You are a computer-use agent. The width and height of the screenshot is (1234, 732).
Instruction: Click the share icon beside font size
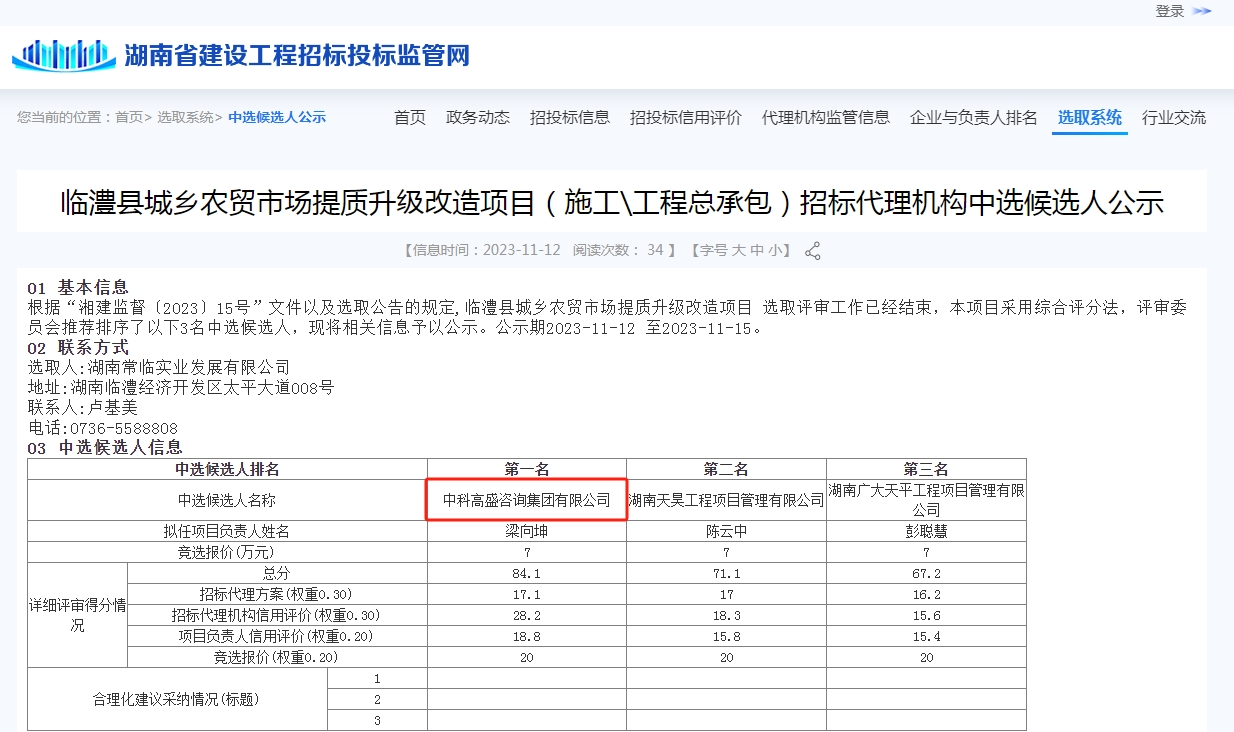pos(813,251)
